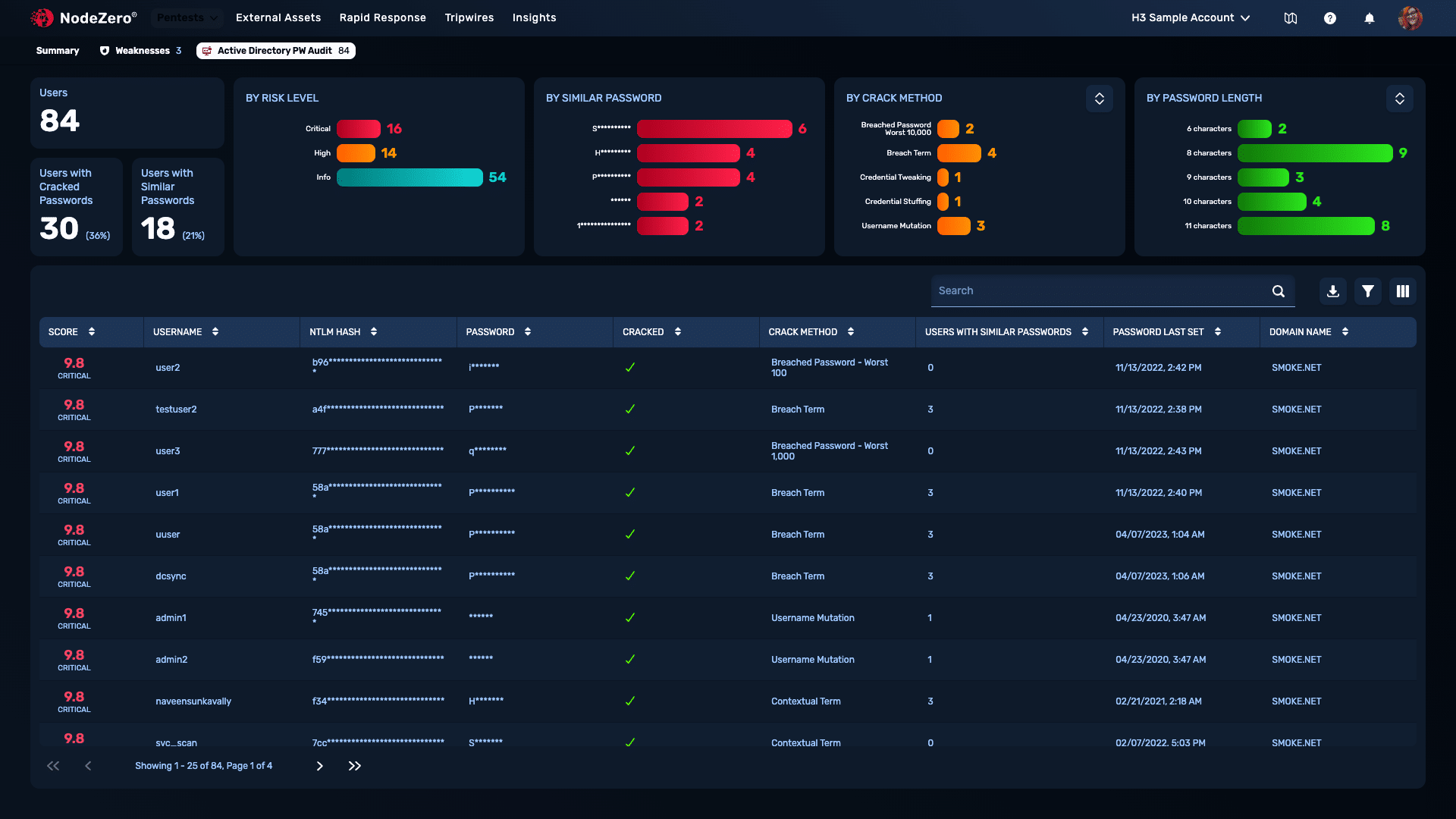
Task: Click the 8 characters length bar
Action: 1315,153
